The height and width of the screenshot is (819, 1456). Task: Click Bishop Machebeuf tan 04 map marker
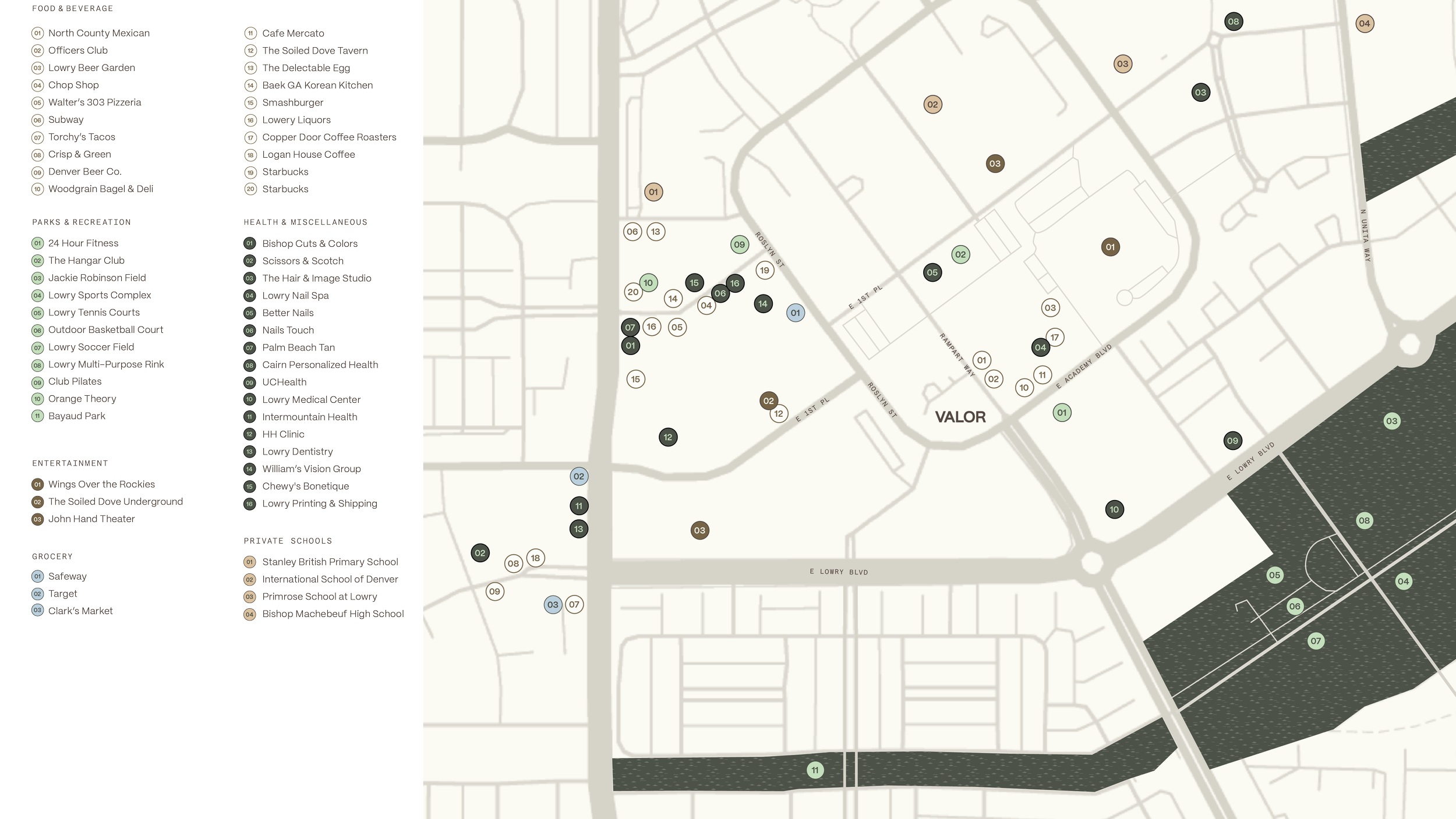(x=1364, y=24)
